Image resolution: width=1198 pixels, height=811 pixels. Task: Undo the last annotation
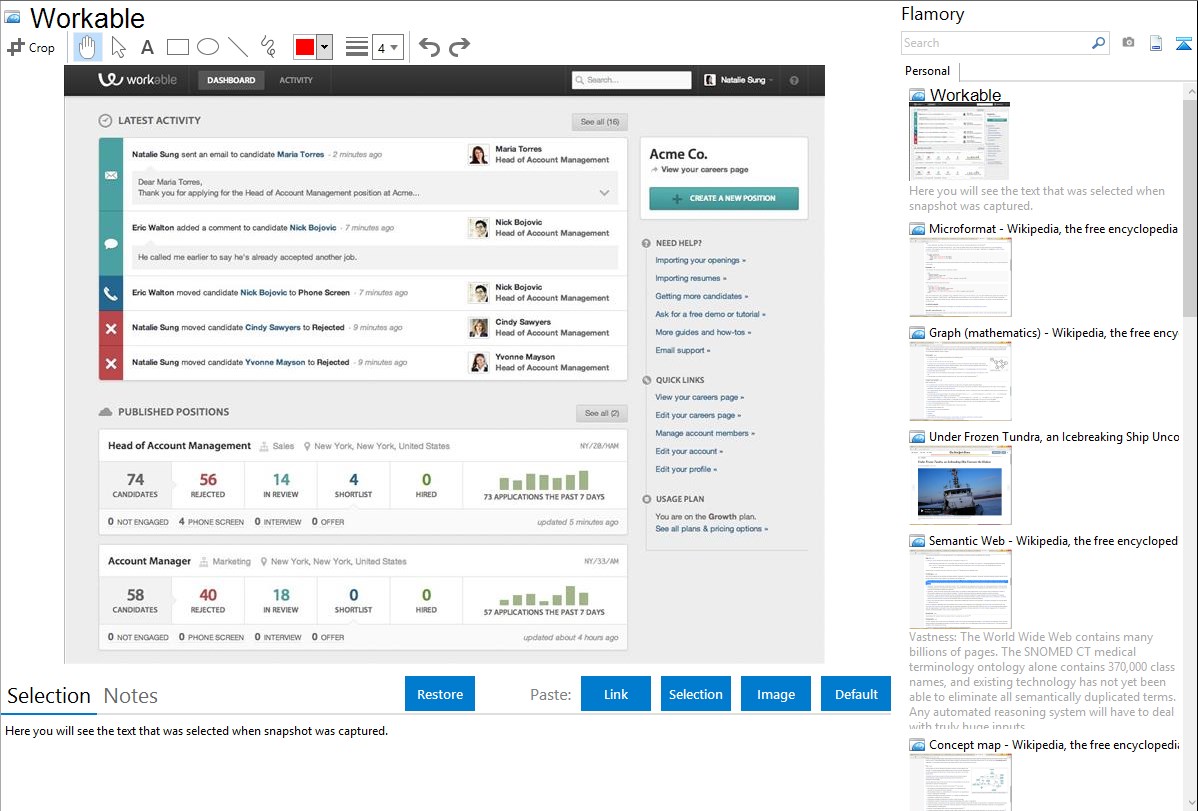(x=429, y=47)
